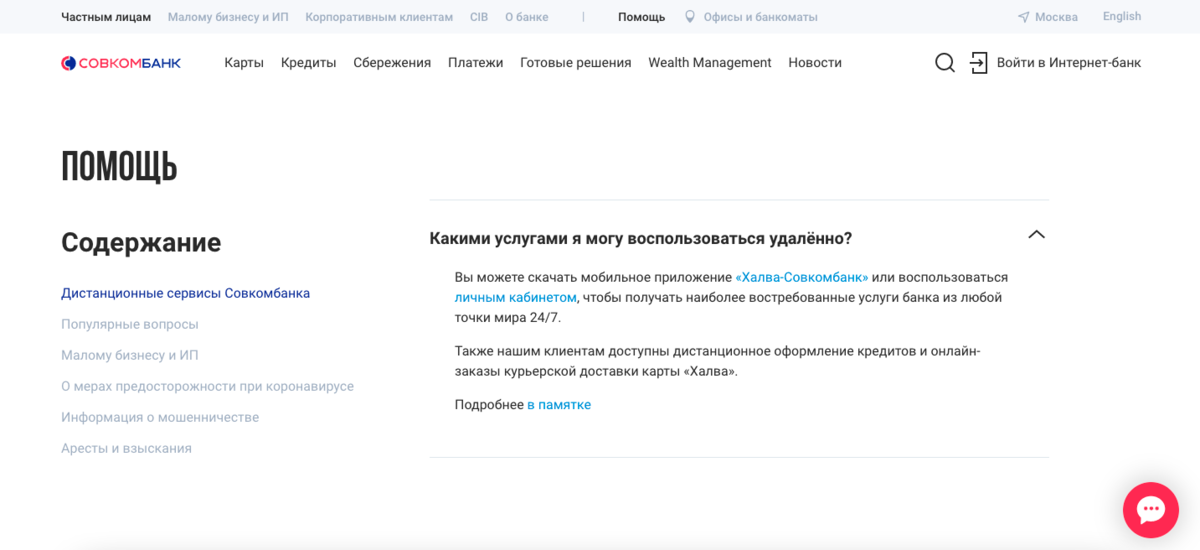Collapse the remote services question chevron

tap(1036, 234)
